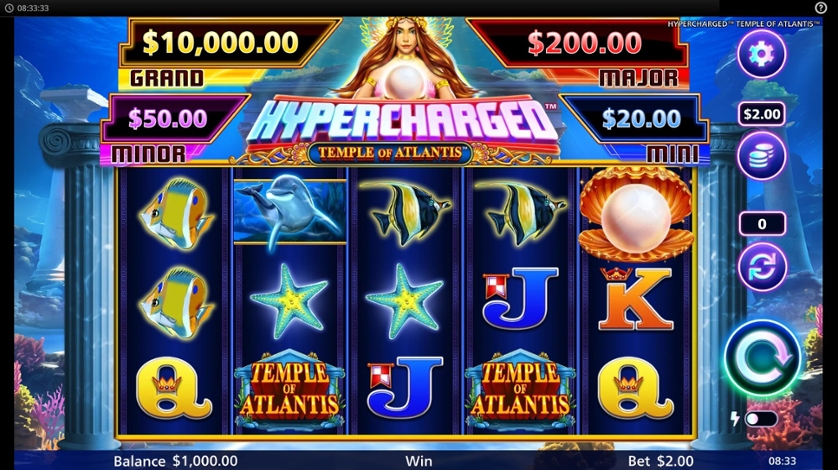Spin the reels with the big circular arrow

[x=763, y=358]
